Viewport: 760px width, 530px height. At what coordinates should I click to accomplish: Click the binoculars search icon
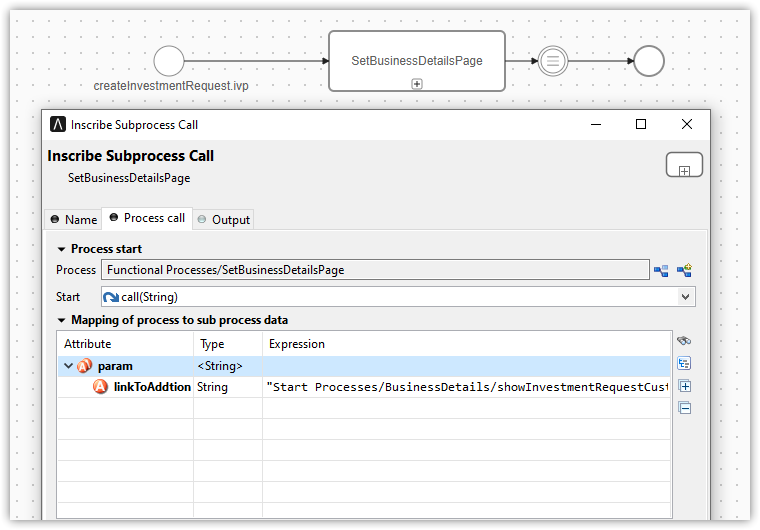coord(685,341)
